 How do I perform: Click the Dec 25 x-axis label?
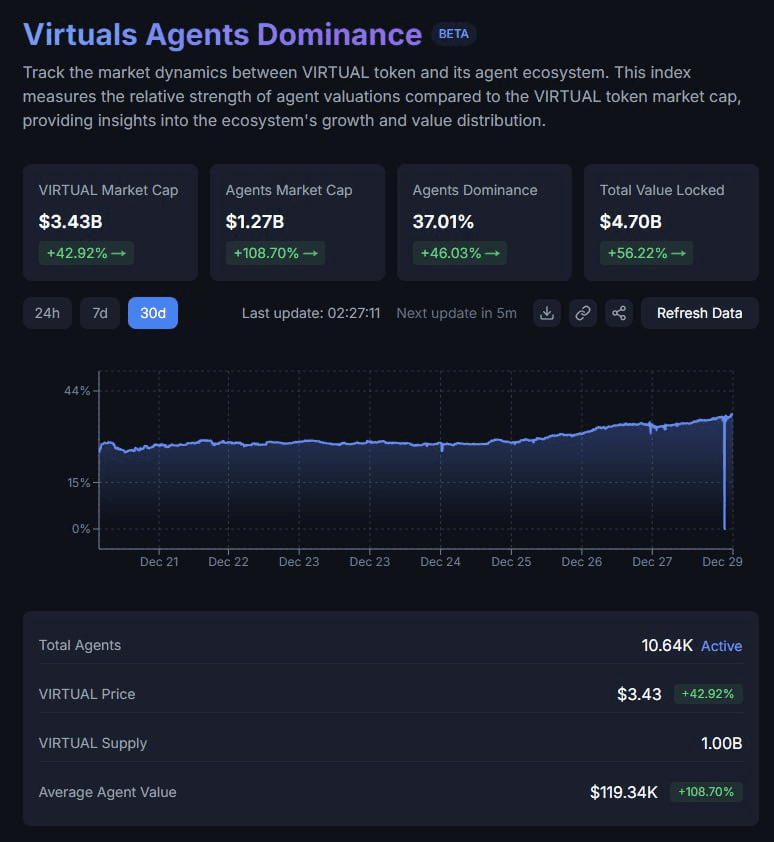(511, 562)
